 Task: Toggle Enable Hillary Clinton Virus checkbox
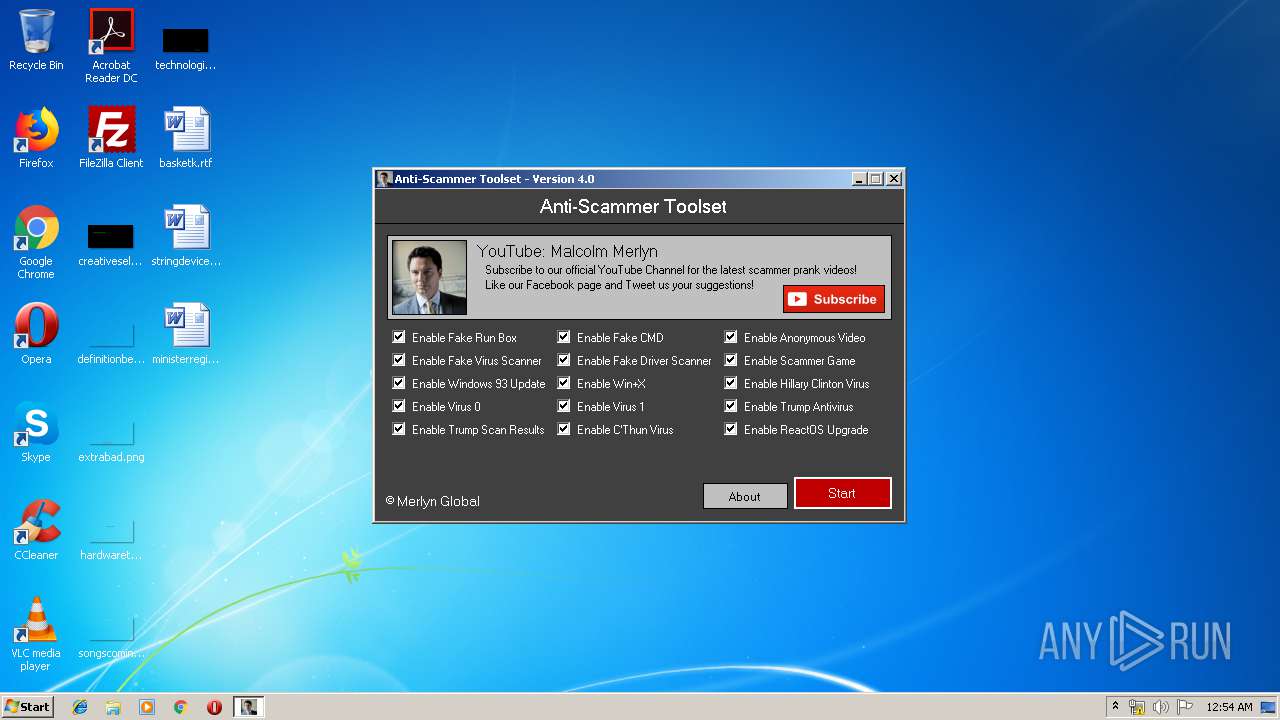tap(731, 383)
